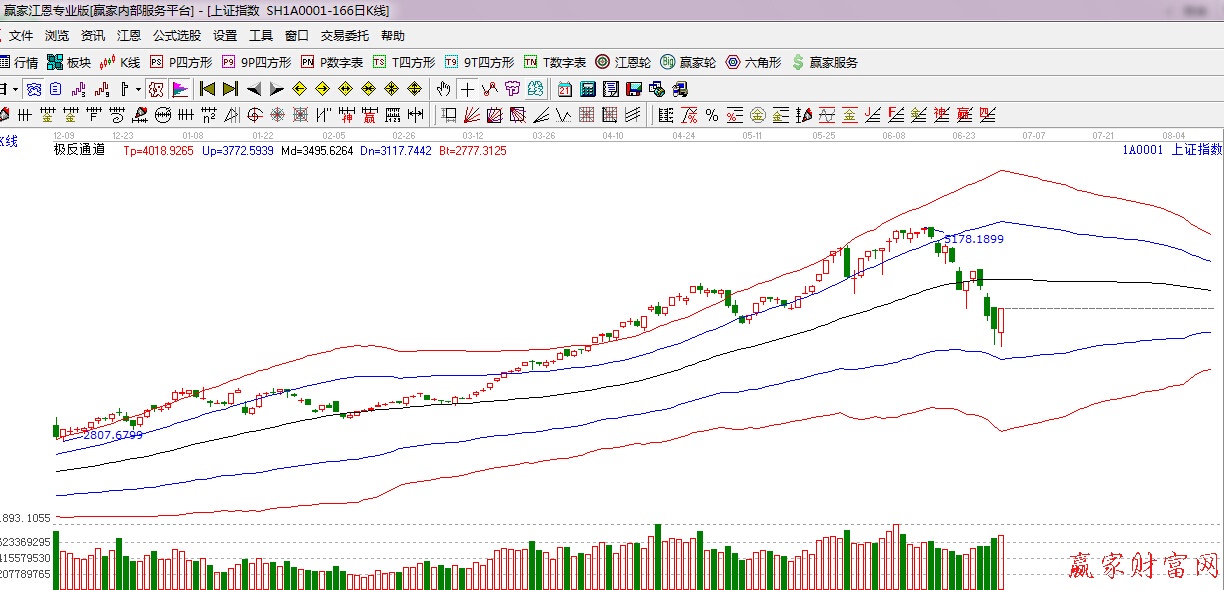Viewport: 1224px width, 590px height.
Task: Select the percent (%) drawing tool
Action: (x=711, y=115)
